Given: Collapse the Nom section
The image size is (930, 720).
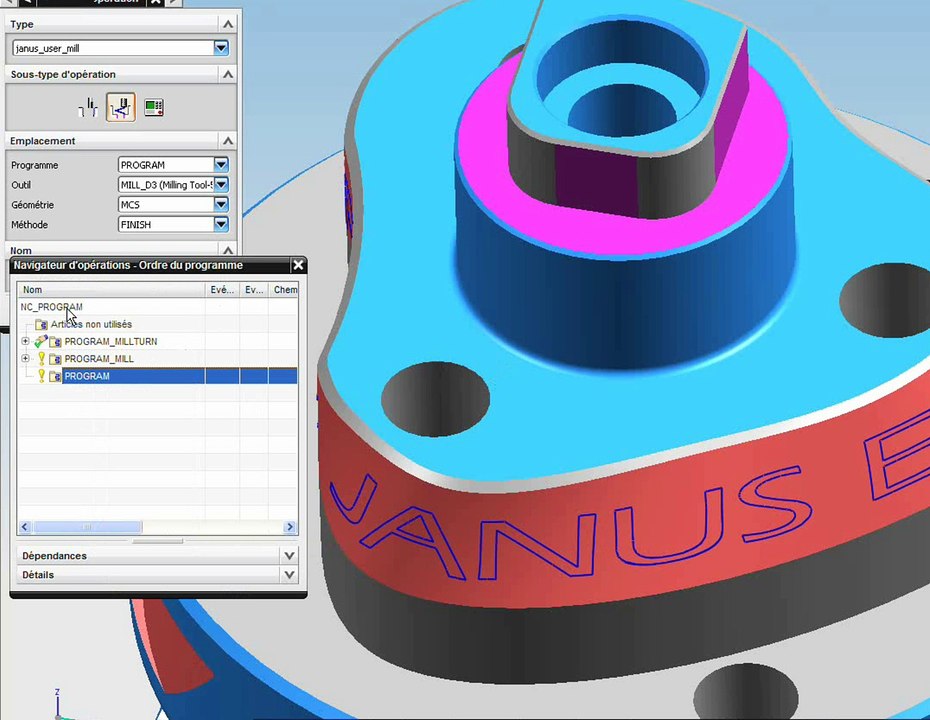Looking at the screenshot, I should click(228, 250).
